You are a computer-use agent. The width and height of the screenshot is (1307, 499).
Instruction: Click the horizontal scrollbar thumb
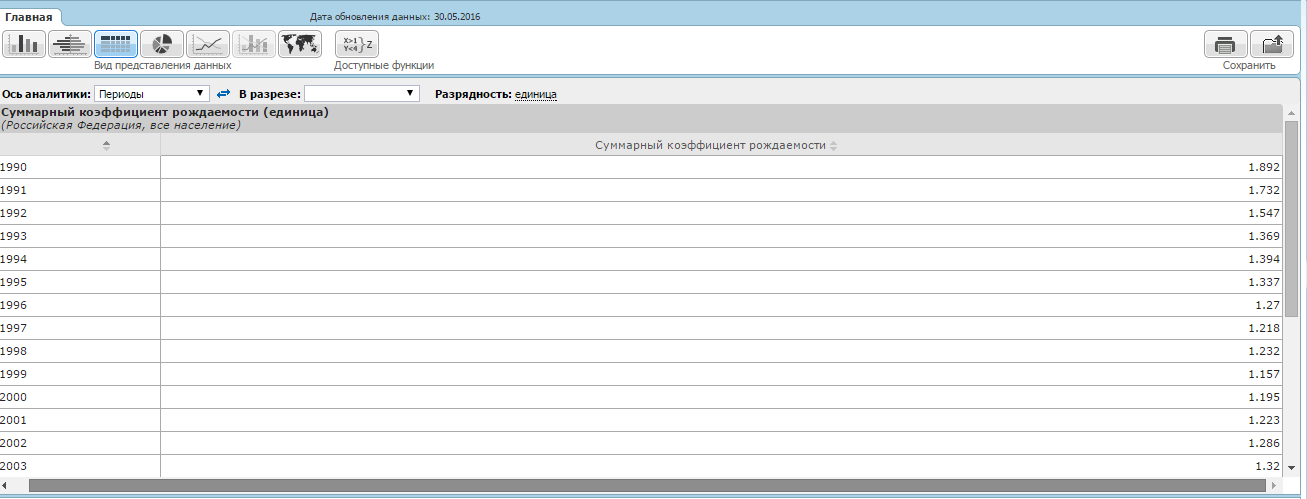648,485
